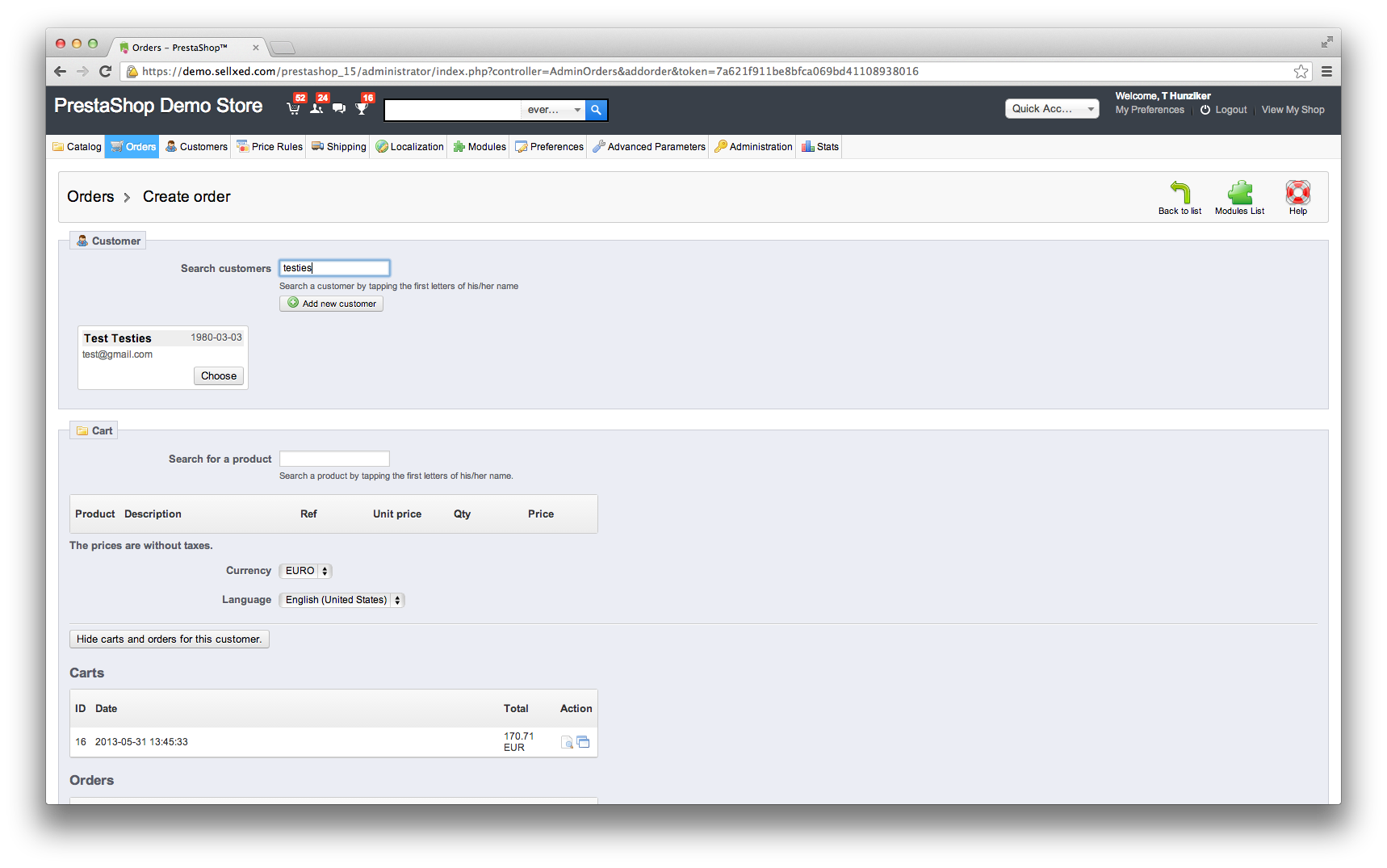This screenshot has width=1387, height=868.
Task: Click the Unit price column header
Action: pos(397,514)
